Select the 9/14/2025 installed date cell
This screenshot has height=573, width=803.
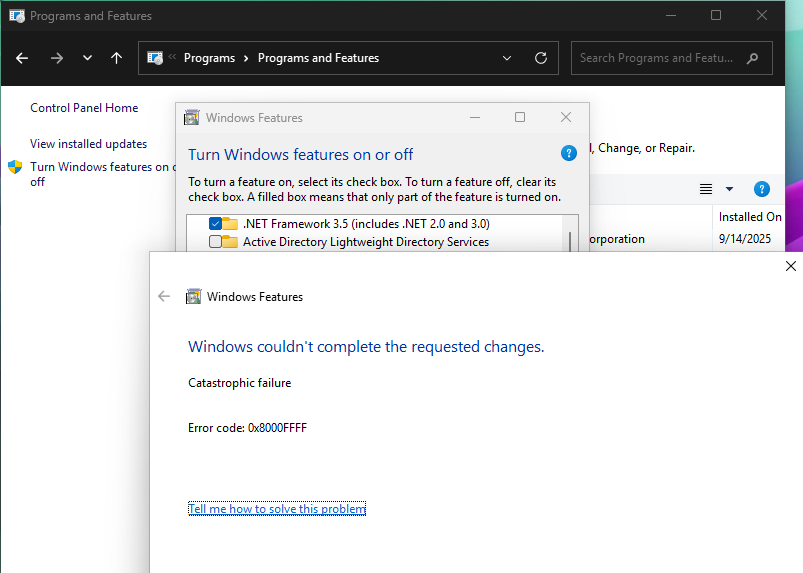pos(745,239)
